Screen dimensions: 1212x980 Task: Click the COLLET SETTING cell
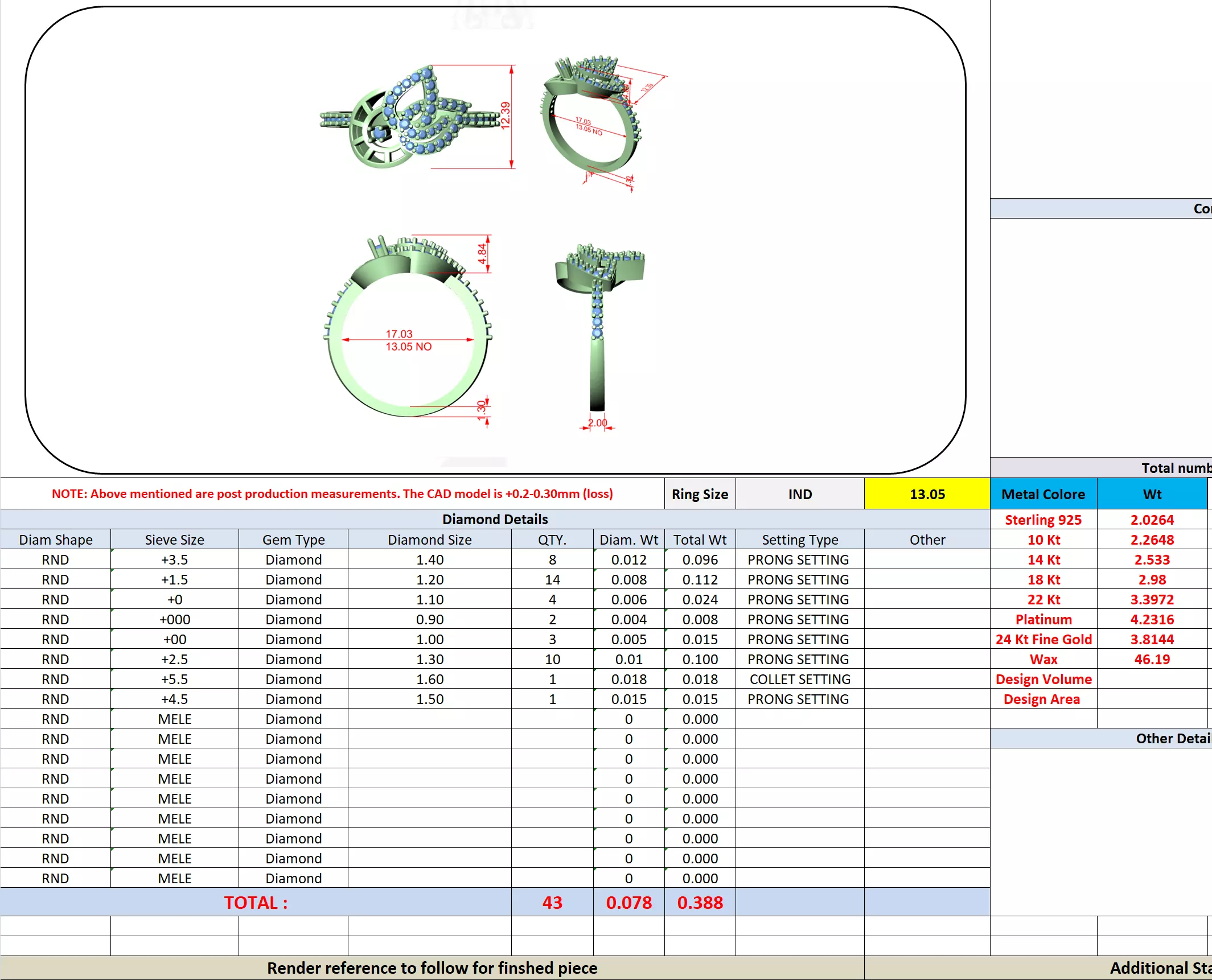point(800,679)
